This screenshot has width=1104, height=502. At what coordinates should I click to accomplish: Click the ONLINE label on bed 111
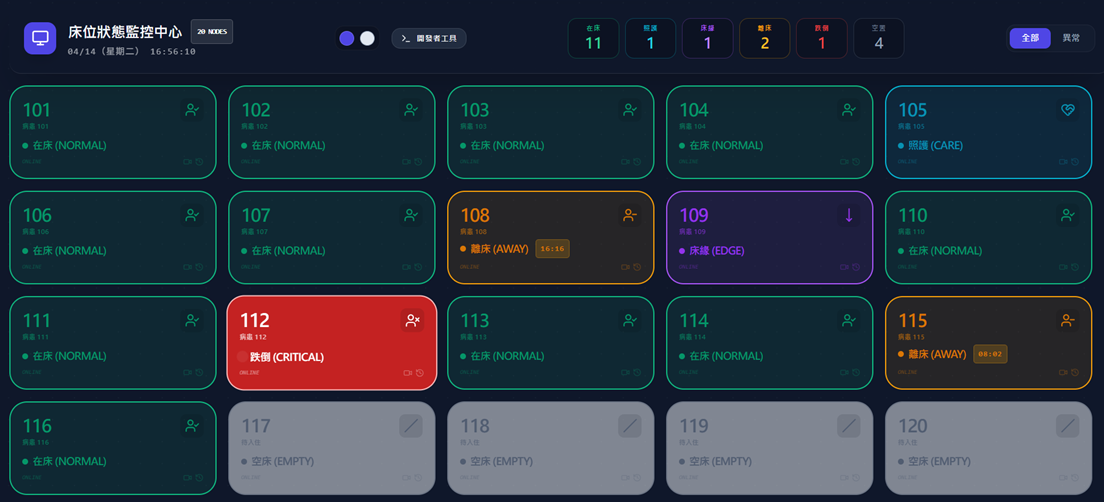tap(32, 372)
